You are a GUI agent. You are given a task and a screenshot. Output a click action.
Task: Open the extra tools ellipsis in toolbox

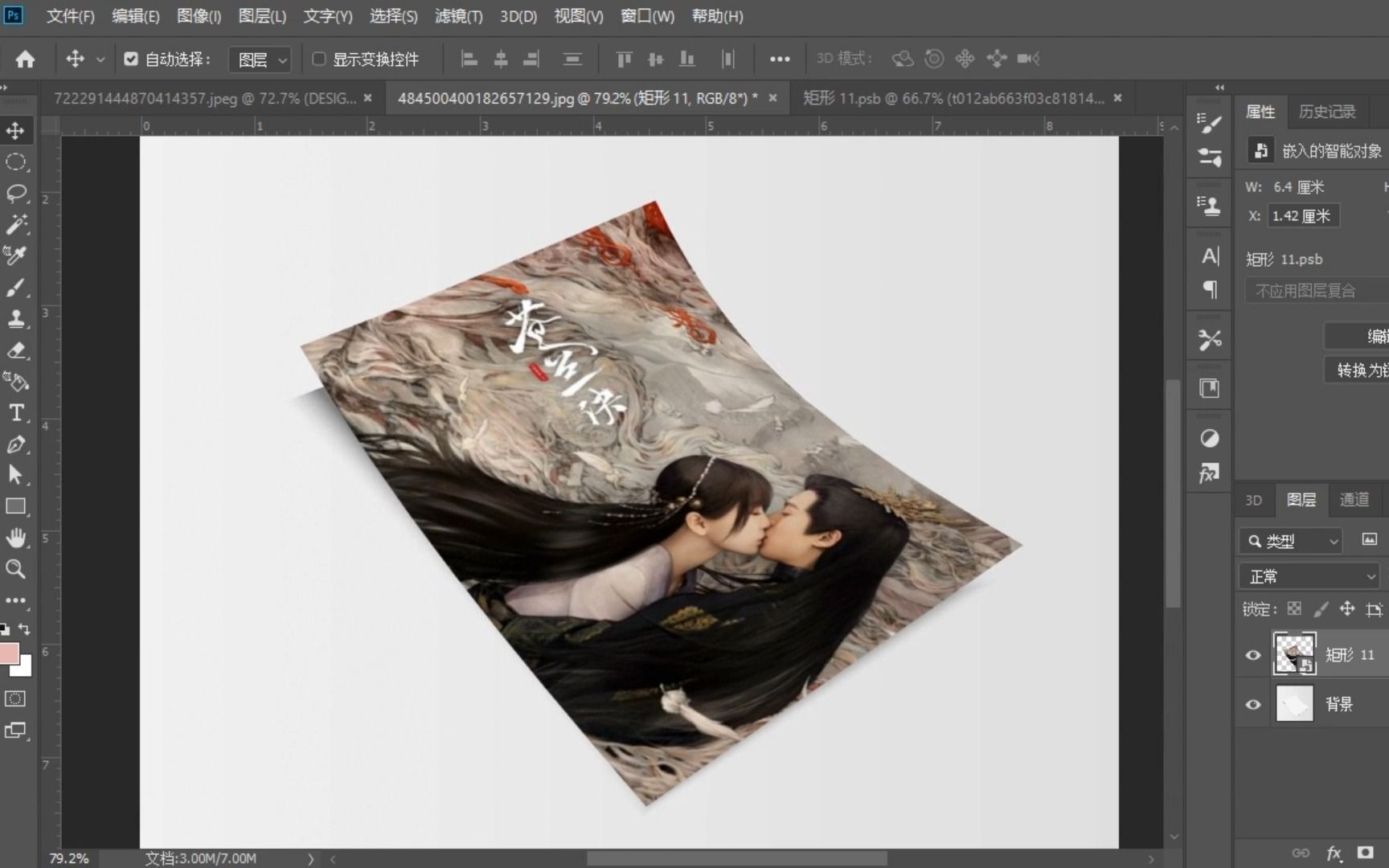pyautogui.click(x=15, y=600)
